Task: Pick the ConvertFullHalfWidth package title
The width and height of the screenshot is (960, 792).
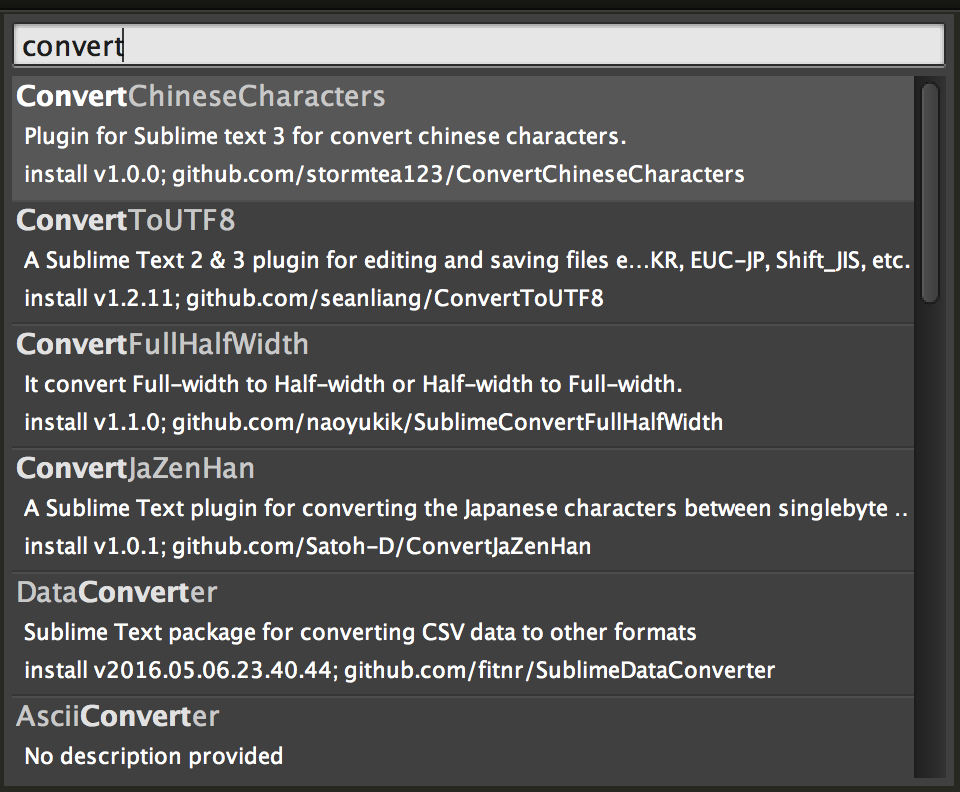Action: (163, 344)
